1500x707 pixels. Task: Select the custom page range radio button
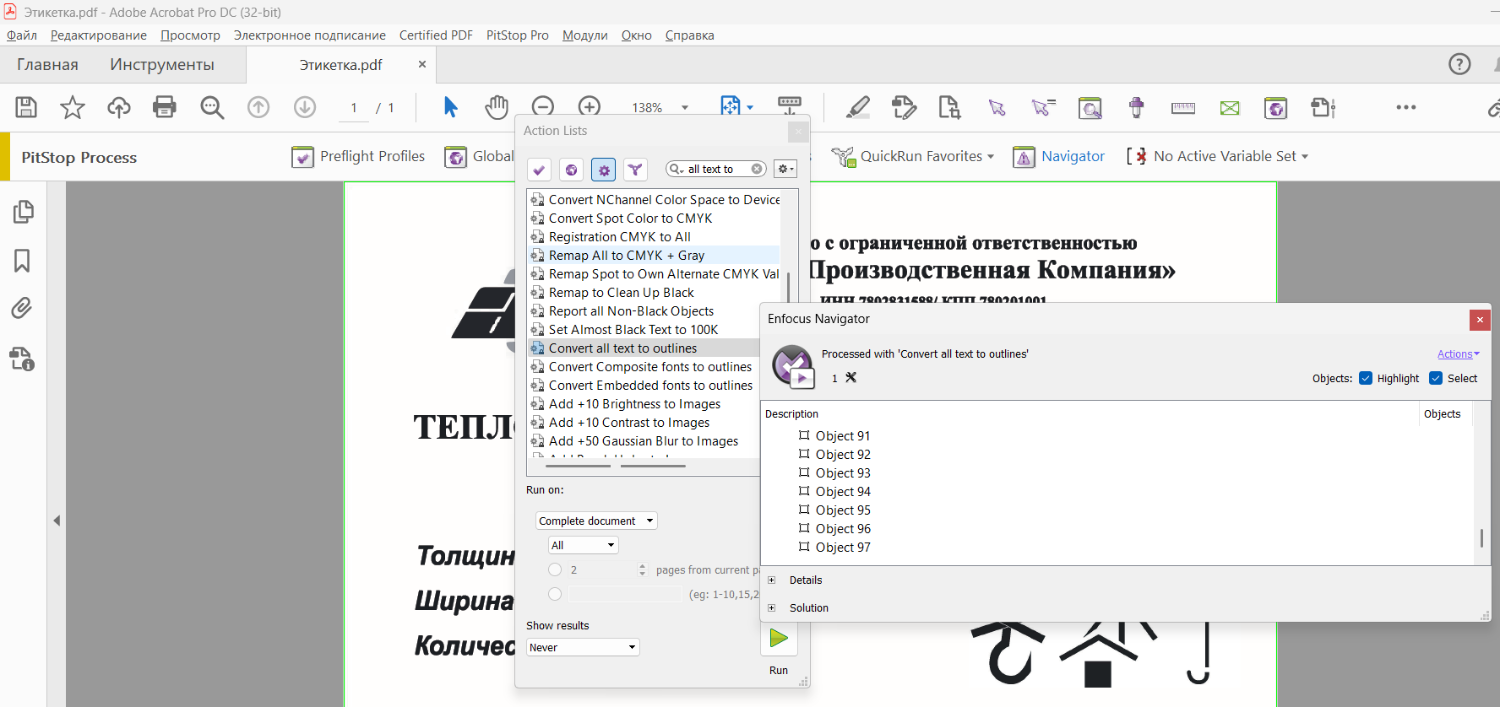555,594
